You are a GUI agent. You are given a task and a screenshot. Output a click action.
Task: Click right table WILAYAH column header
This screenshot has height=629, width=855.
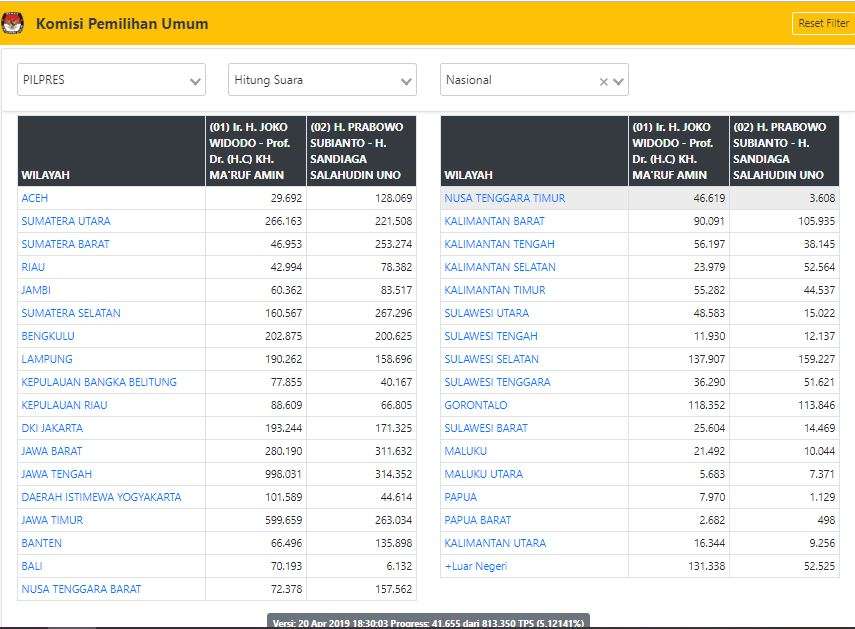pyautogui.click(x=534, y=151)
